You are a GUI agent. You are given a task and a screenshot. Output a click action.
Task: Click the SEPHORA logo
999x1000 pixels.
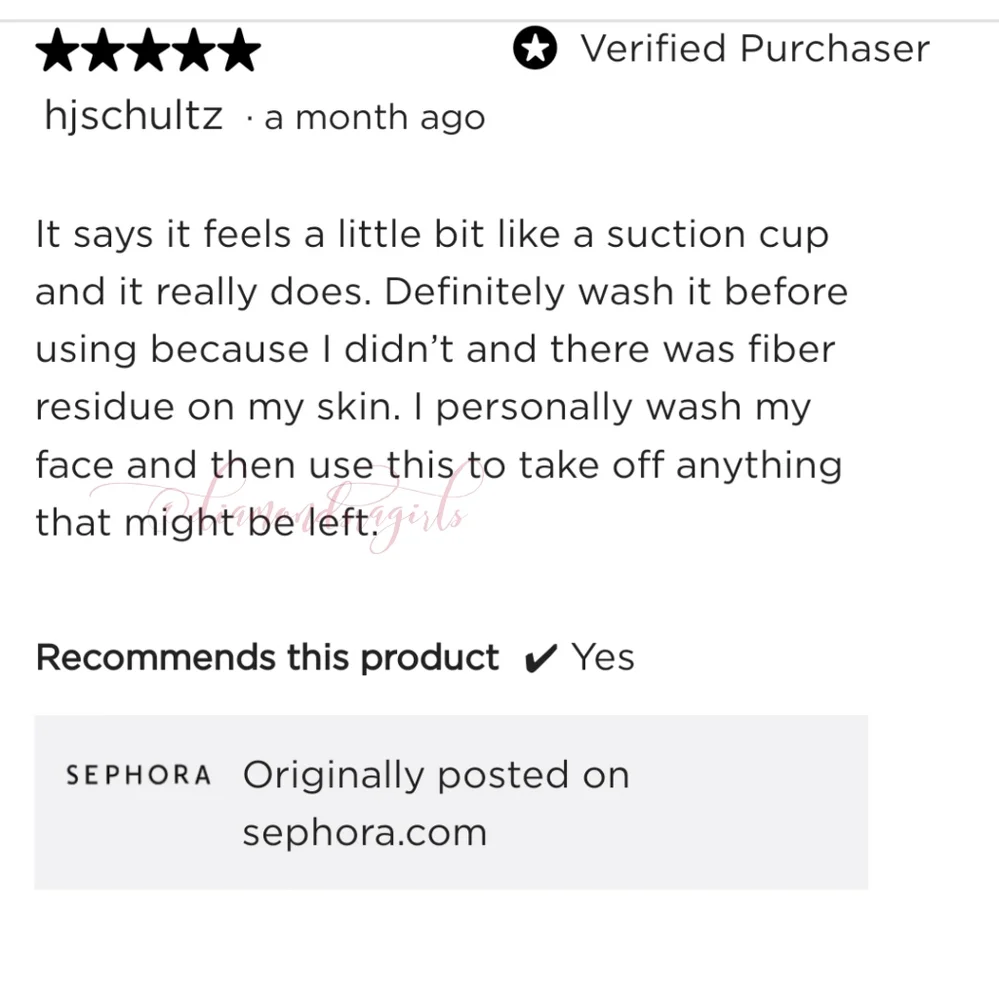coord(138,775)
